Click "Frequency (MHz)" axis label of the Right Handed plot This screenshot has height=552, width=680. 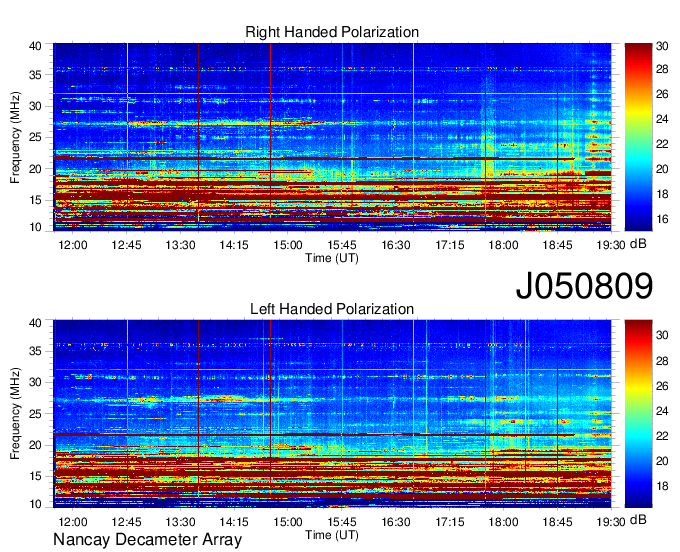(15, 137)
